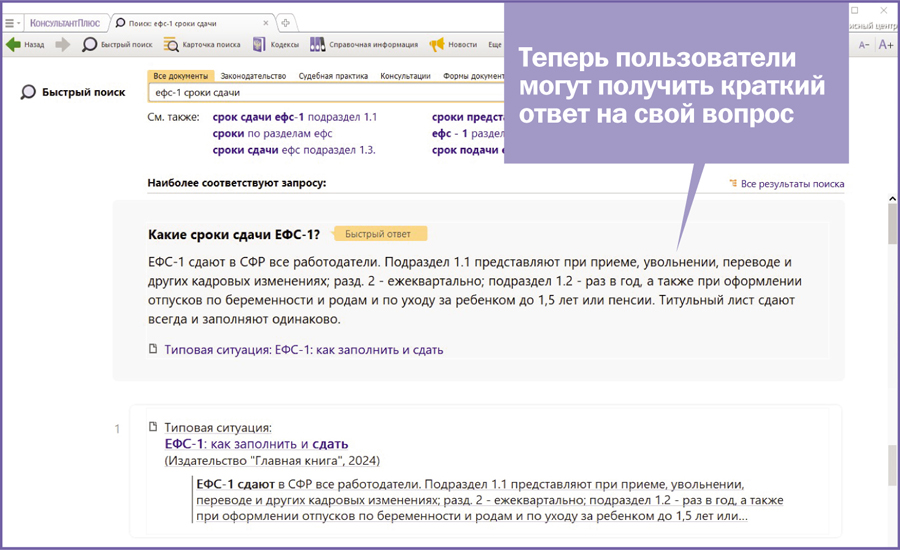
Task: Increase font size with A+ button
Action: (x=886, y=45)
